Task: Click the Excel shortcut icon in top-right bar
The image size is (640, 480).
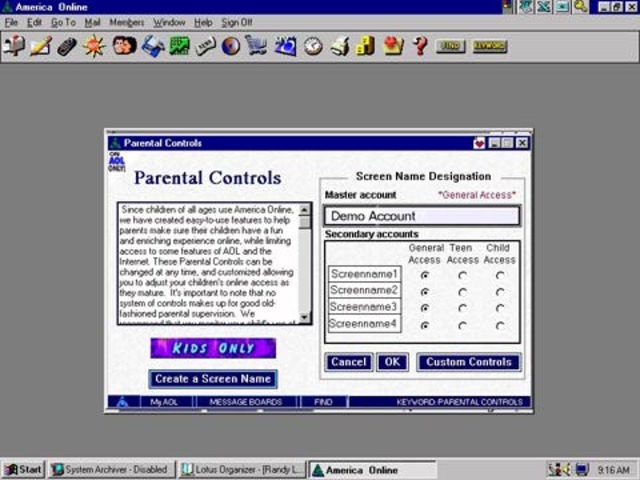Action: tap(544, 7)
